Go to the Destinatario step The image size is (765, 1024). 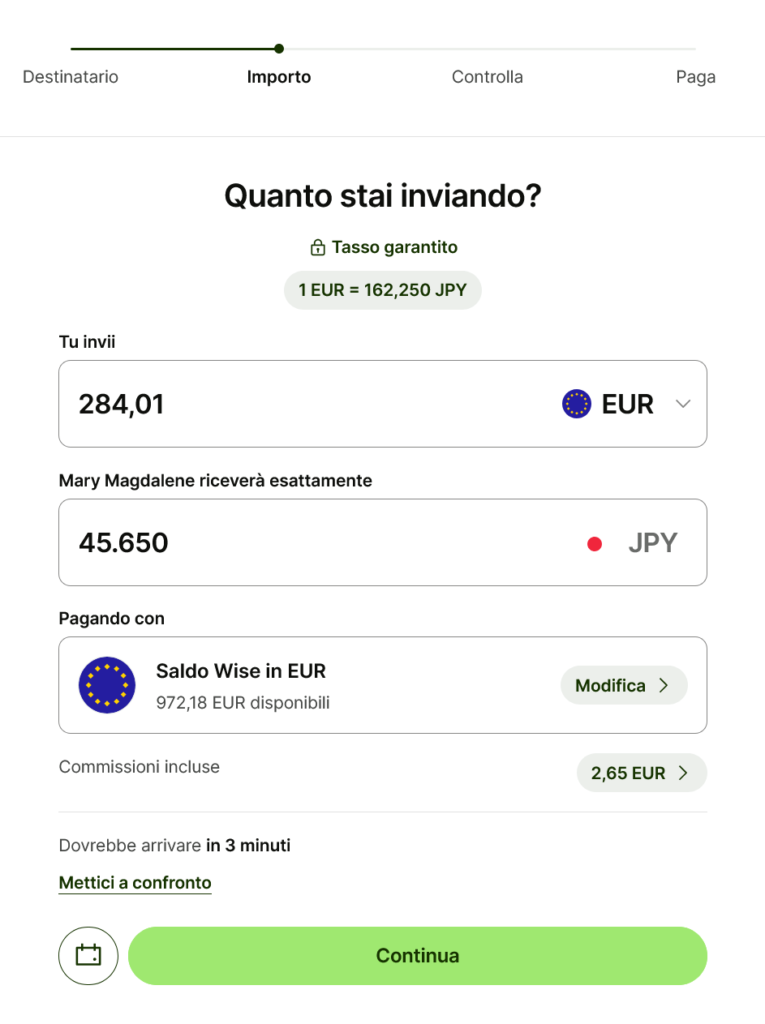[x=70, y=77]
